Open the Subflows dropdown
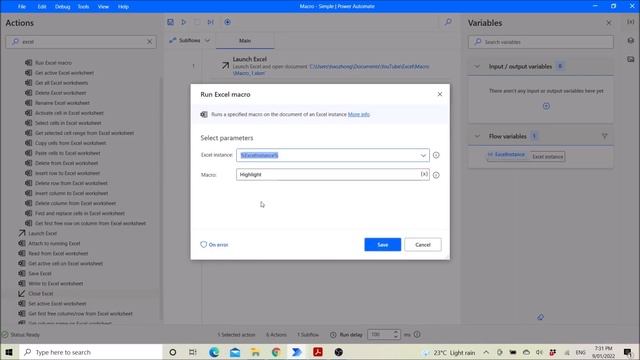Viewport: 640px width, 360px height. (190, 40)
